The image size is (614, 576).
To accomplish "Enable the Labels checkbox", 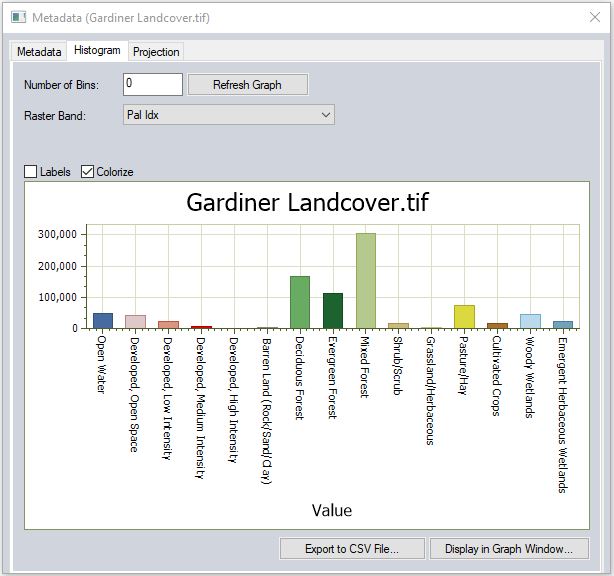I will 31,172.
